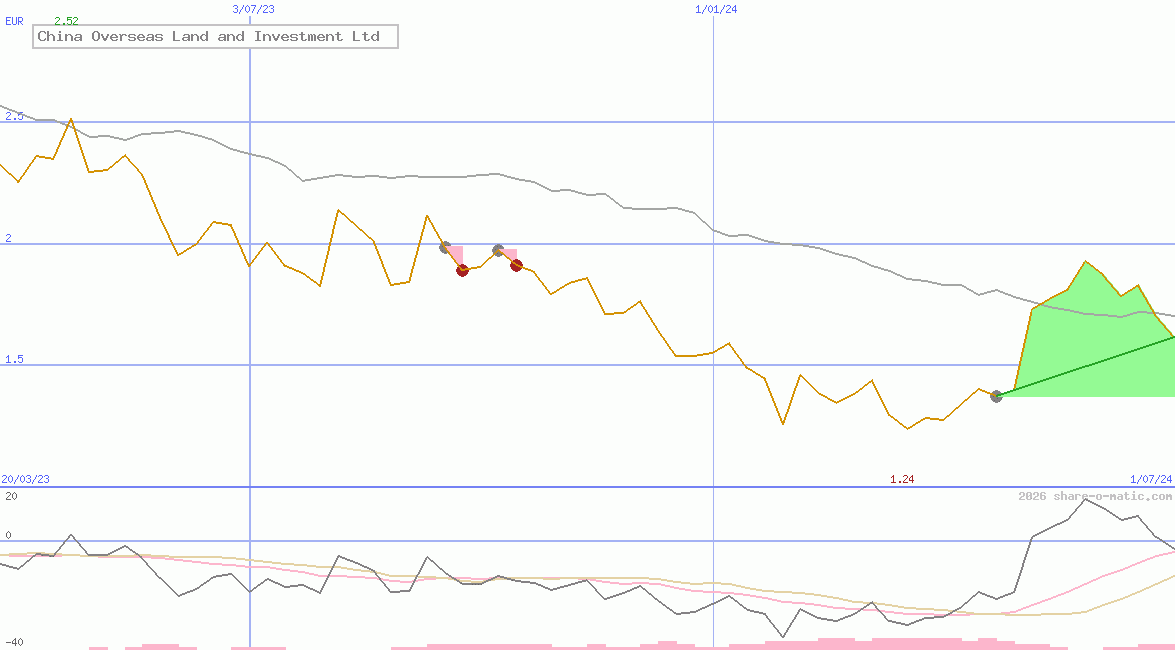Click the second red sell marker dot

516,265
